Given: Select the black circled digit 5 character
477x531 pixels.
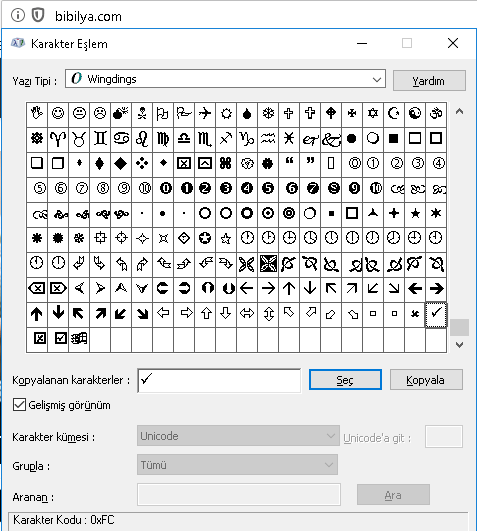Looking at the screenshot, I should pos(268,189).
